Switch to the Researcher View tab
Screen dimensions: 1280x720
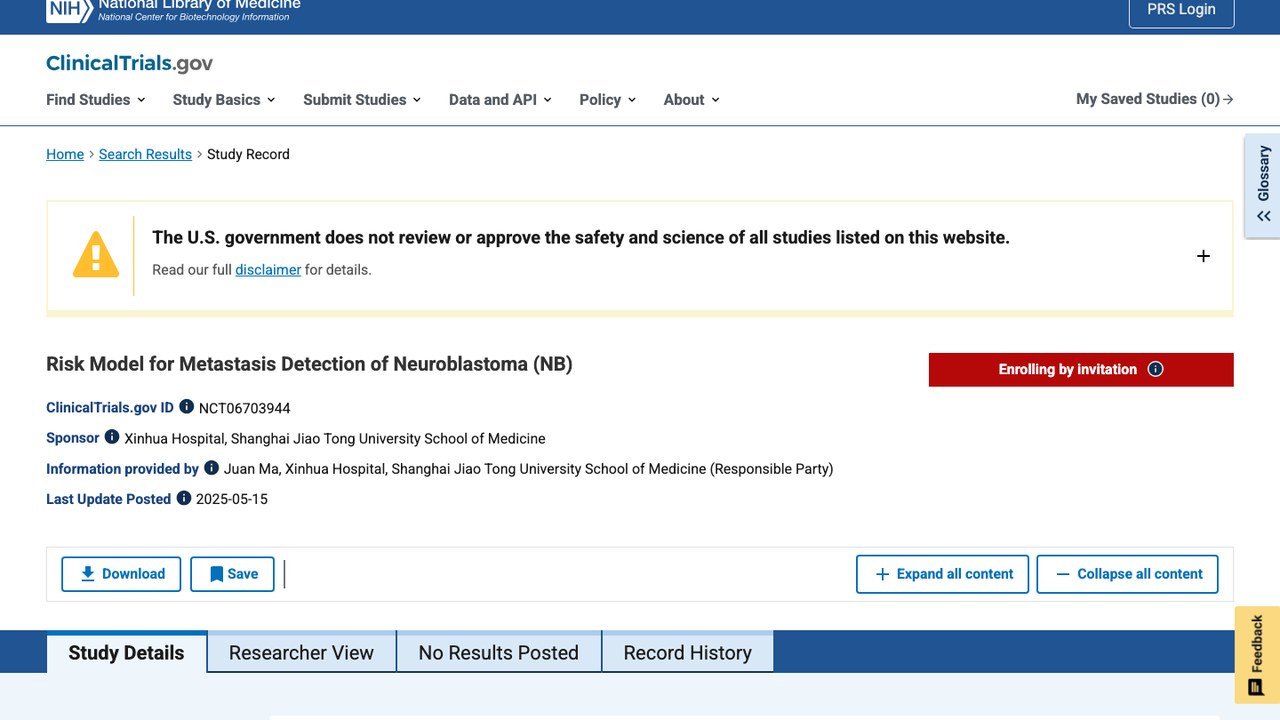tap(301, 652)
